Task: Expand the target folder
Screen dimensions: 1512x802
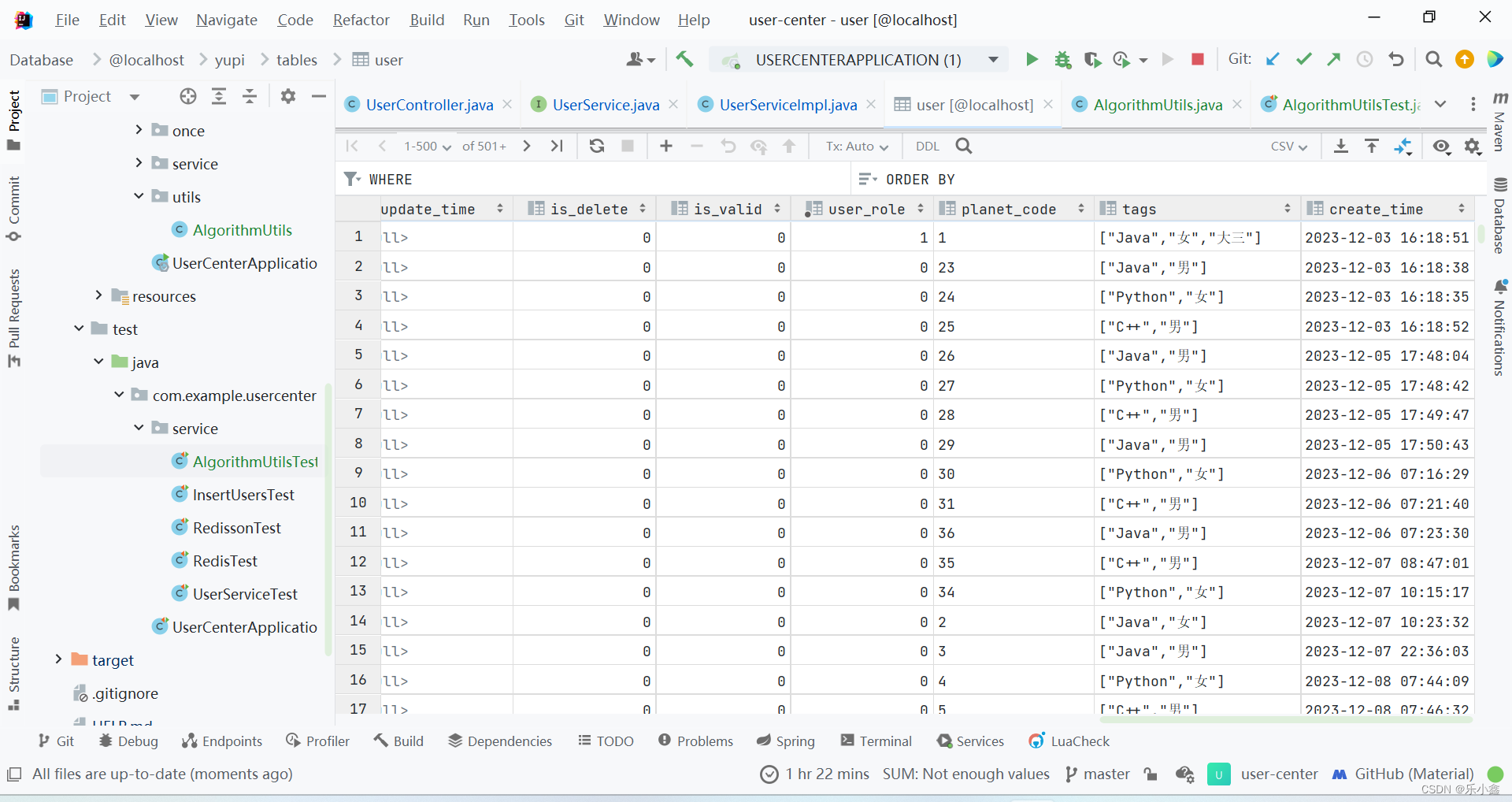Action: tap(58, 659)
